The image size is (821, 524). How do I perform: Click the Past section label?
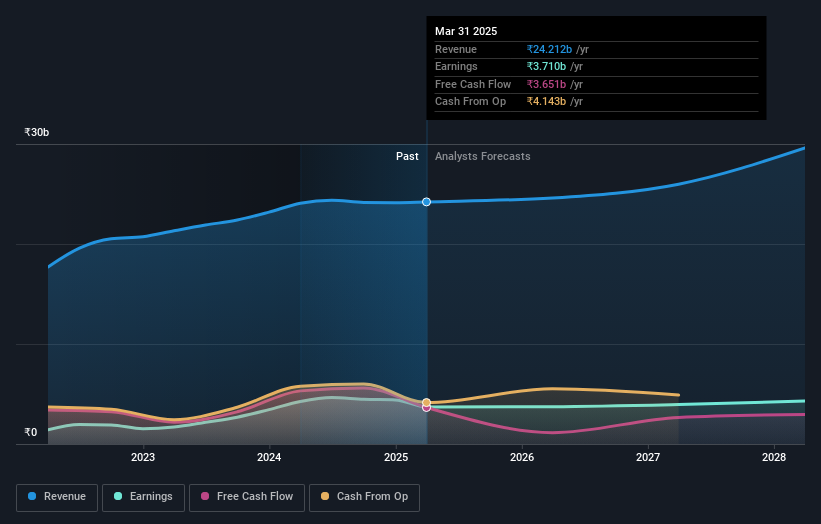tap(407, 157)
